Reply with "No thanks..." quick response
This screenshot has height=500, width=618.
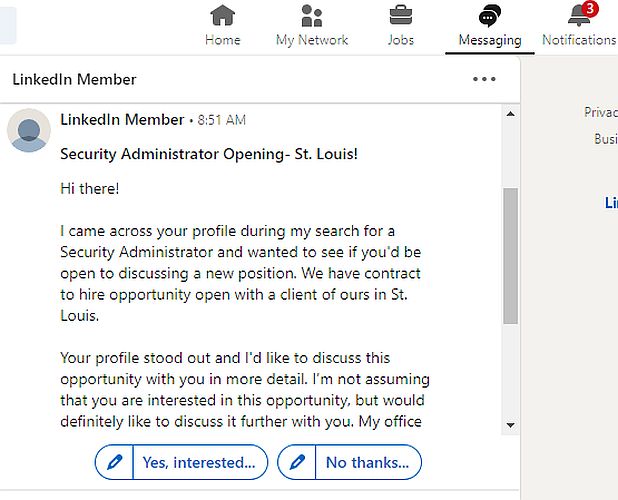tap(367, 462)
